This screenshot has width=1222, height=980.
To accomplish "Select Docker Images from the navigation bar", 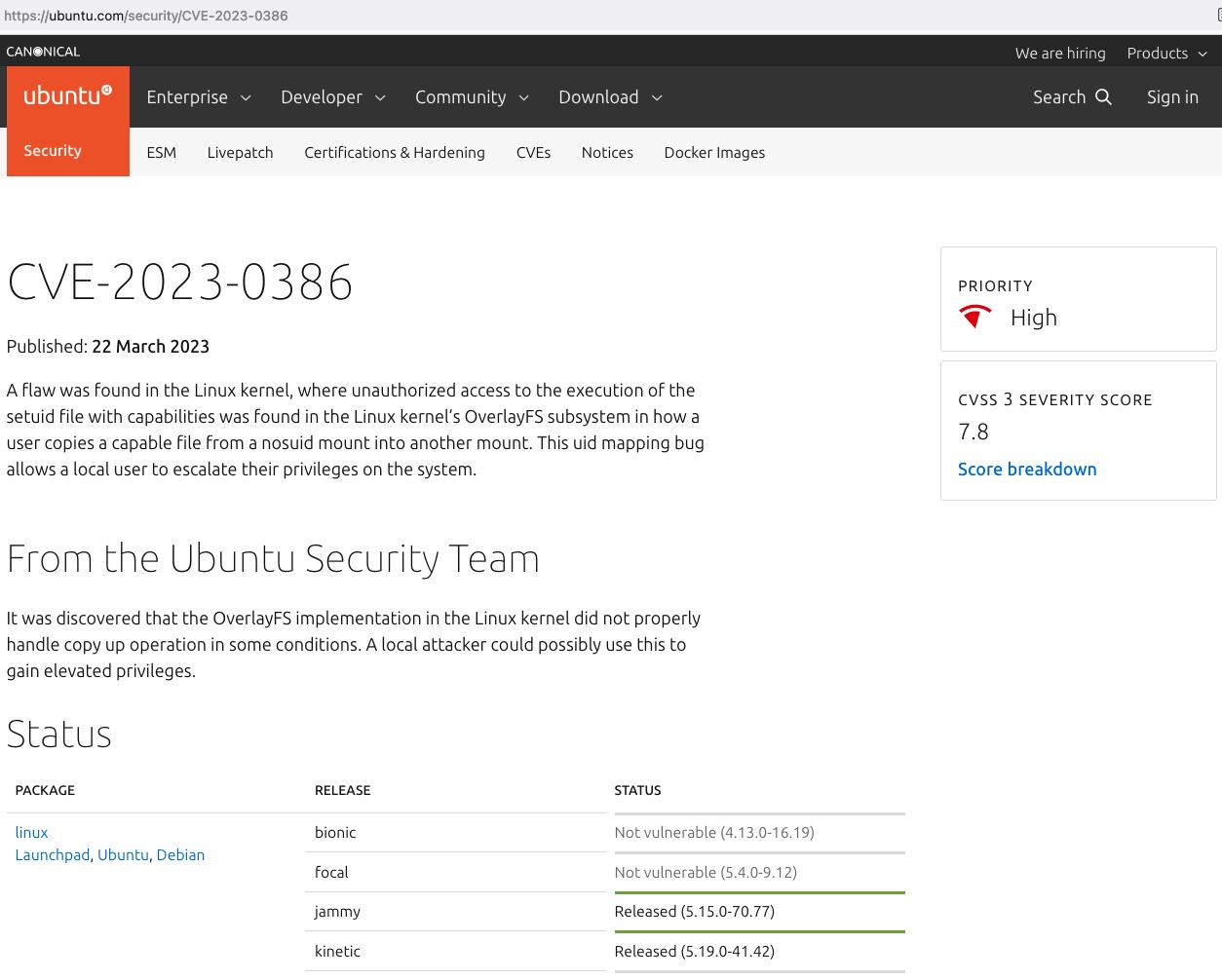I will point(714,152).
